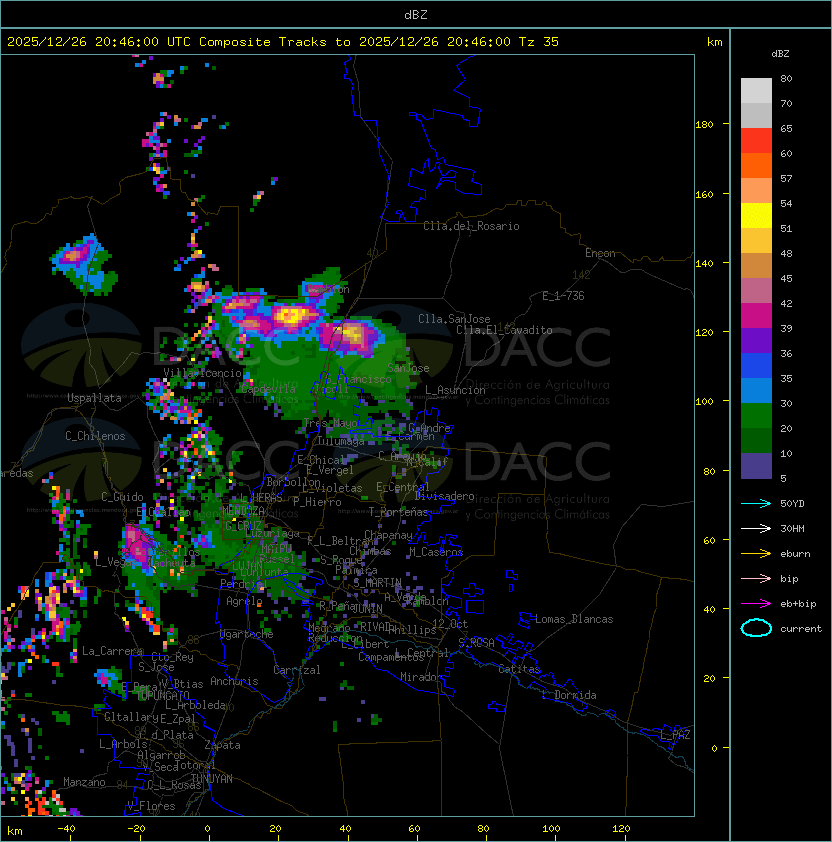Screen dimensions: 832x842
Task: Select the indigo swatch between 10 and 5 dBZ
Action: point(756,466)
